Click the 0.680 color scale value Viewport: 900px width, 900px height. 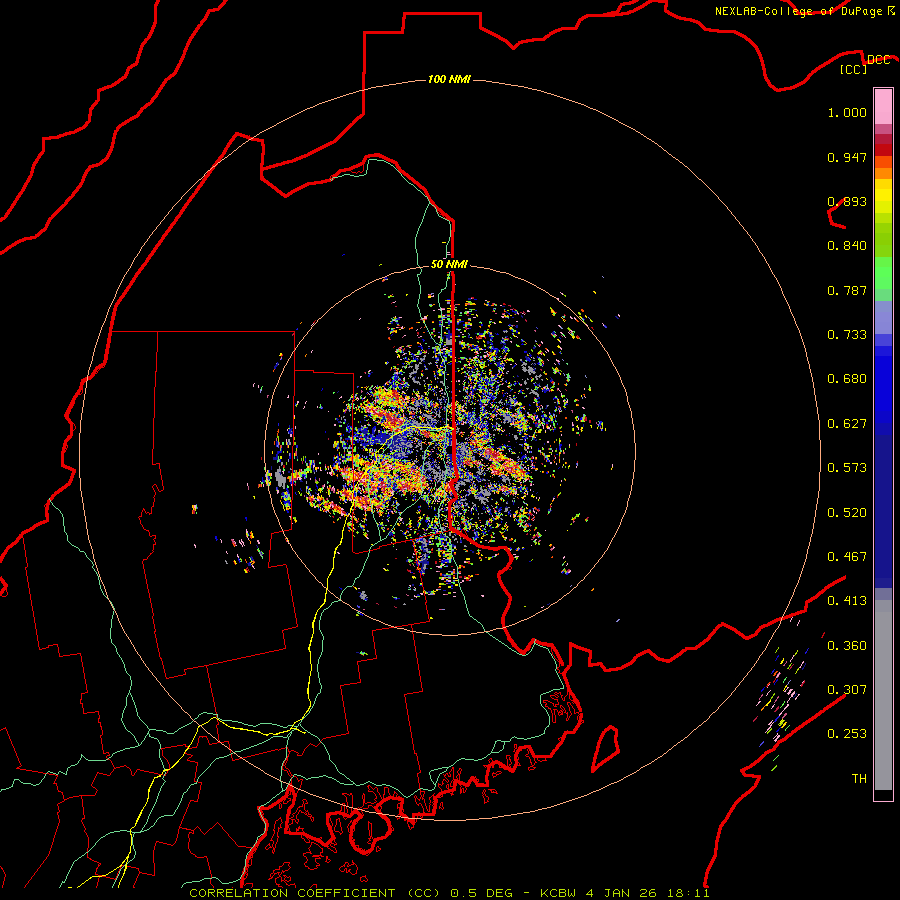click(x=847, y=379)
